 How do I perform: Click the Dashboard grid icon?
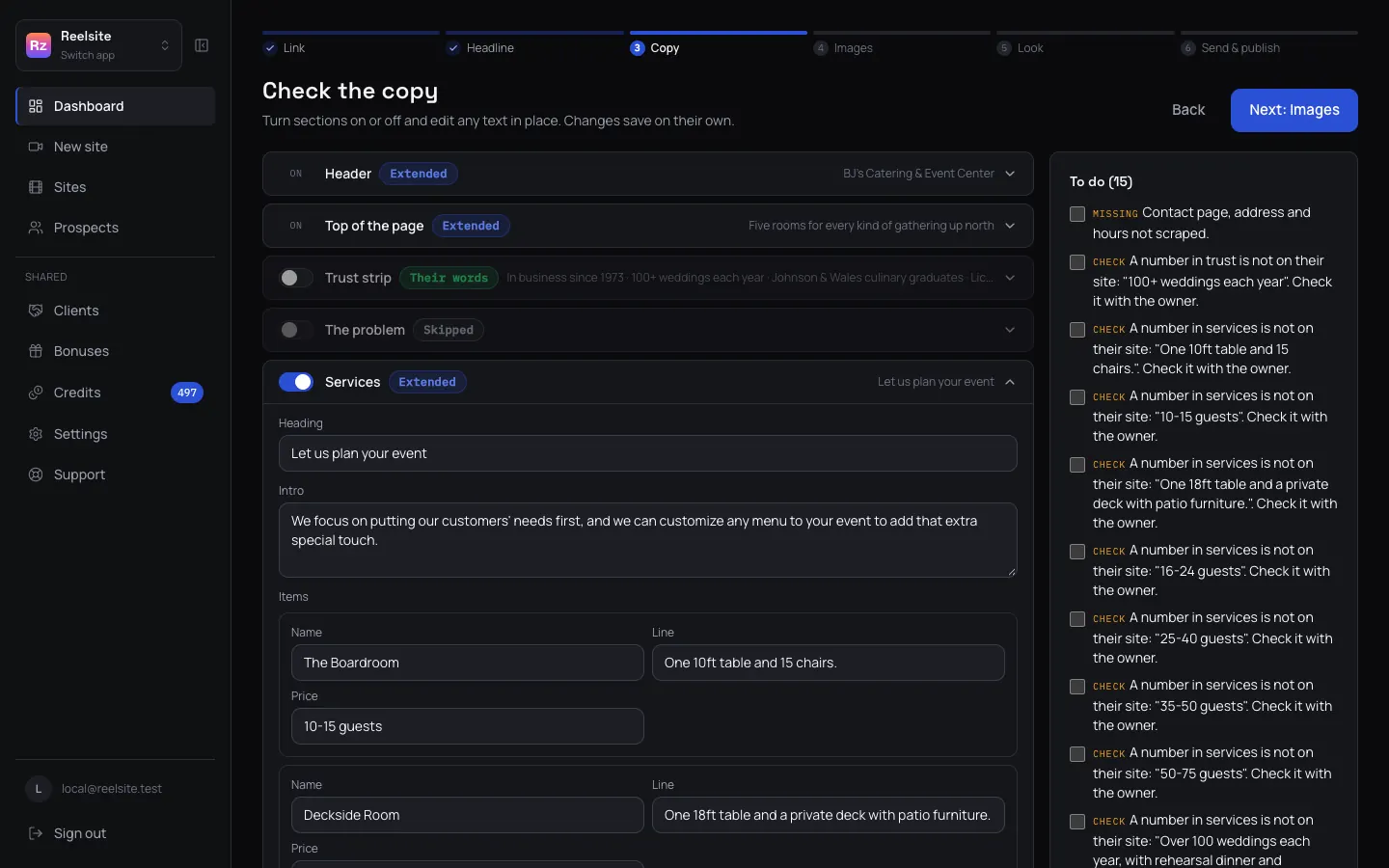(x=36, y=106)
